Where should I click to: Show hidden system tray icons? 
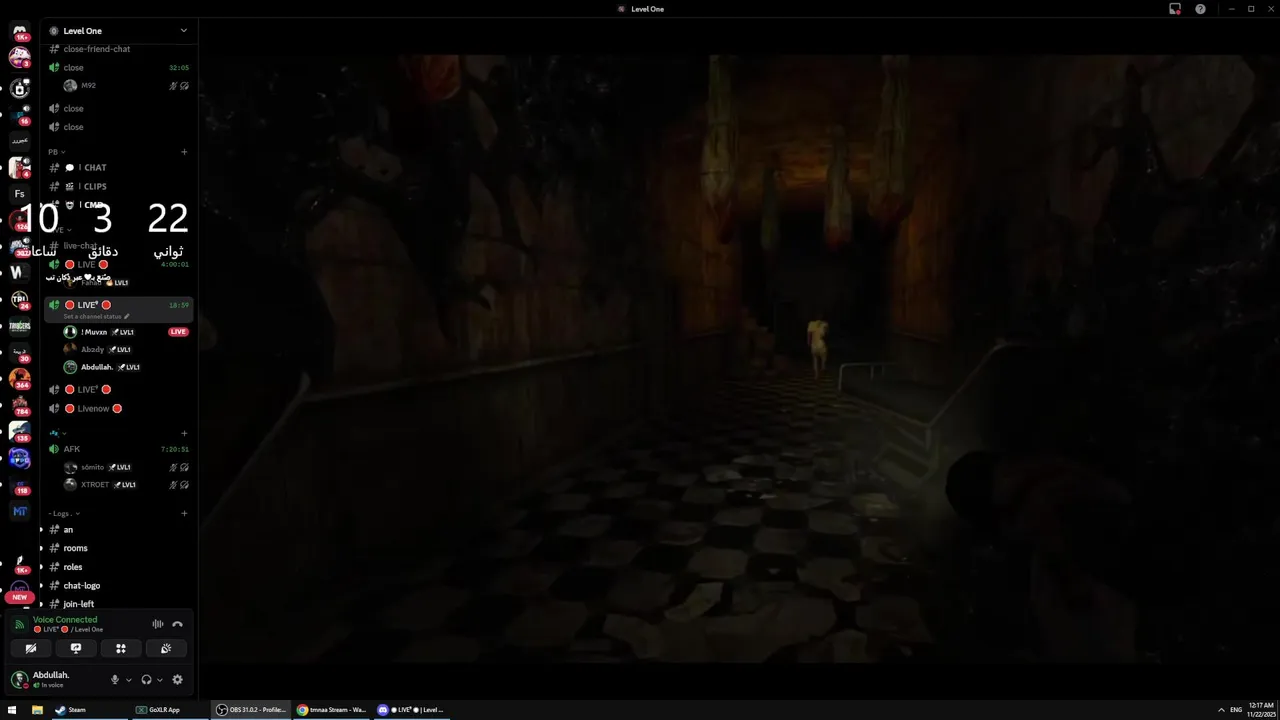[1221, 710]
